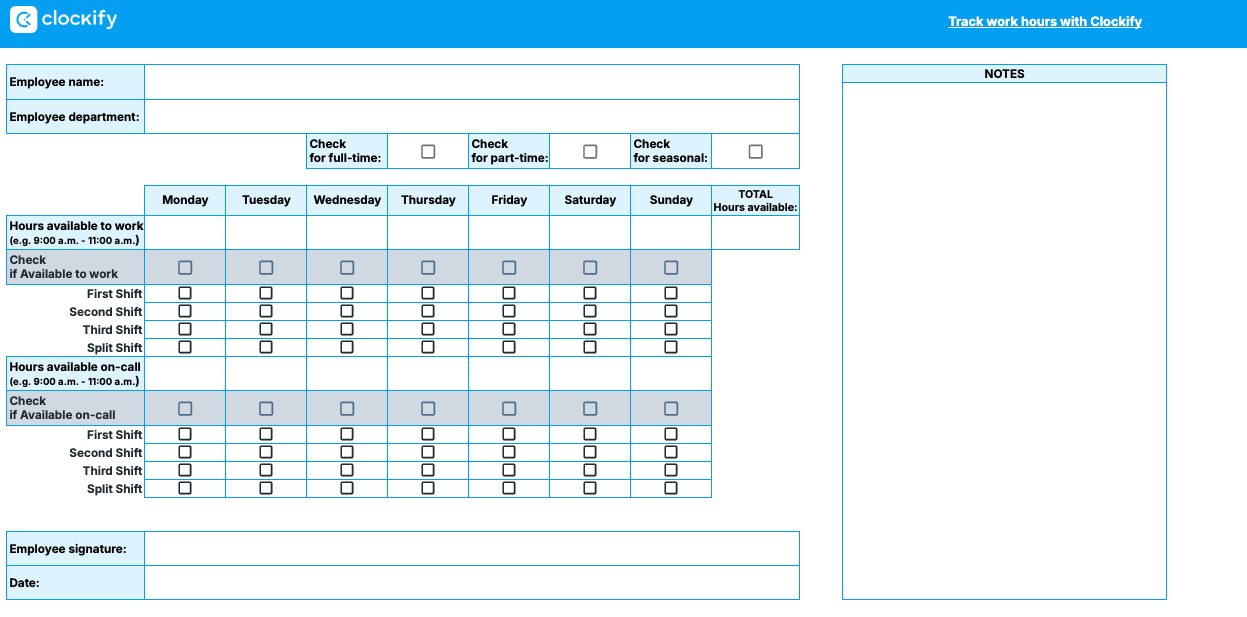The image size is (1247, 617).
Task: Click the Employee signature field
Action: click(x=471, y=549)
